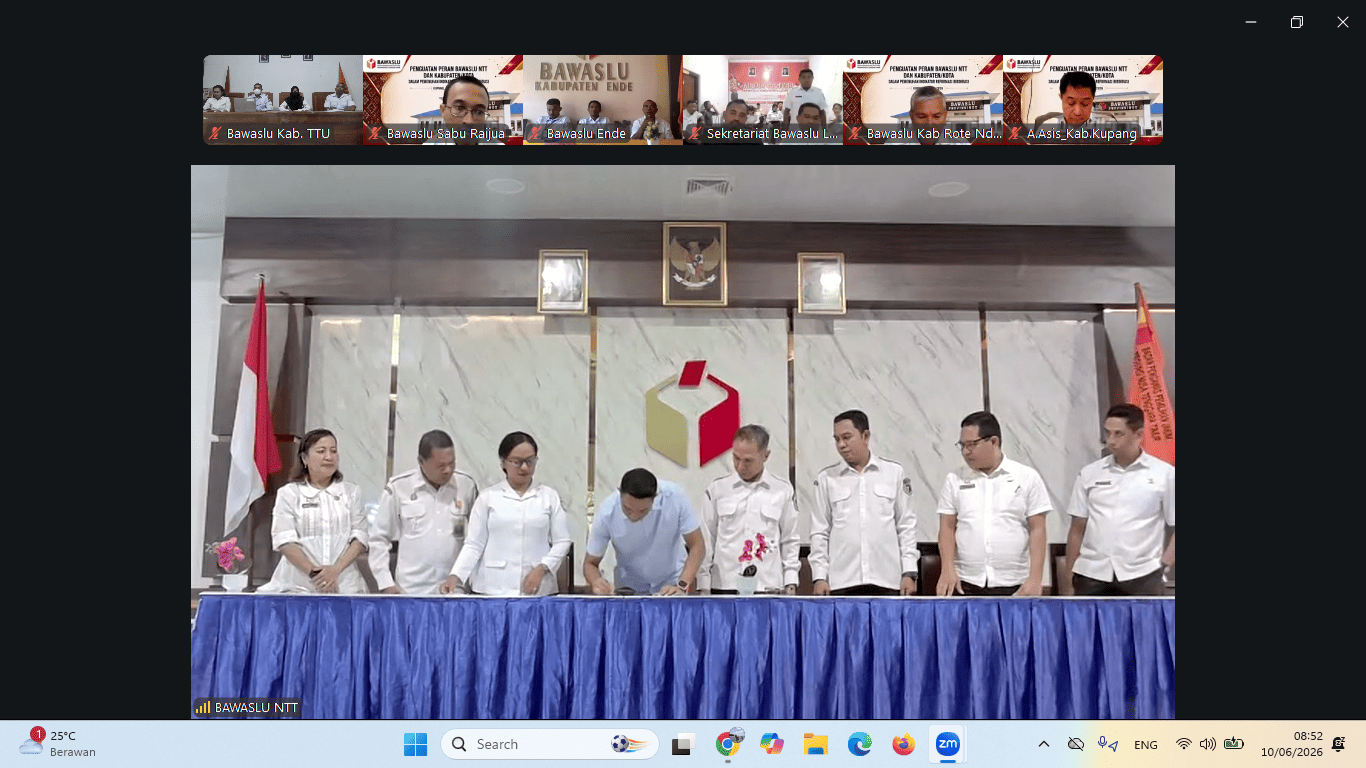Open the Zoom app in taskbar

947,744
